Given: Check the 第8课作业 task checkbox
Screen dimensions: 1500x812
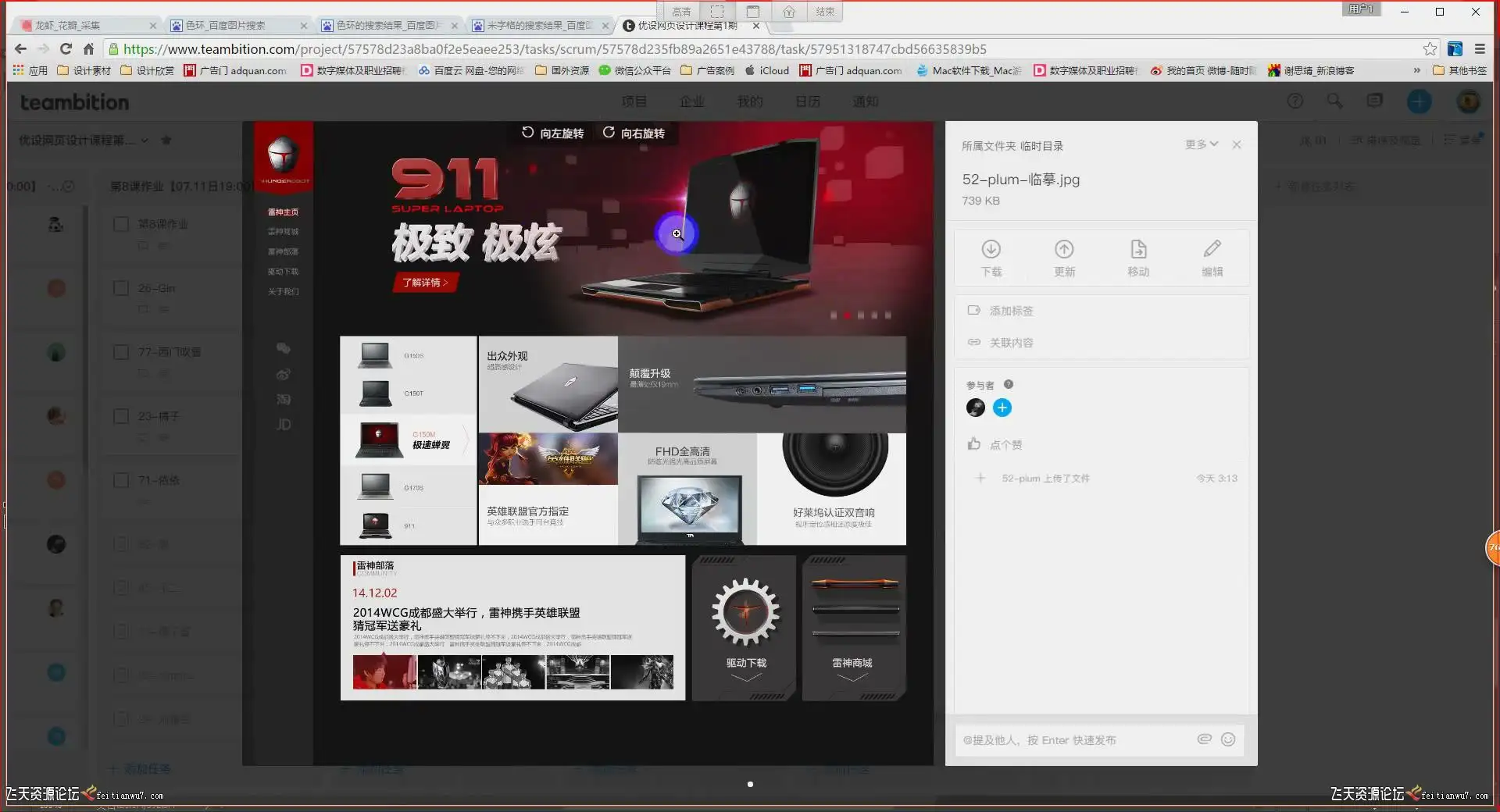Looking at the screenshot, I should [x=121, y=224].
